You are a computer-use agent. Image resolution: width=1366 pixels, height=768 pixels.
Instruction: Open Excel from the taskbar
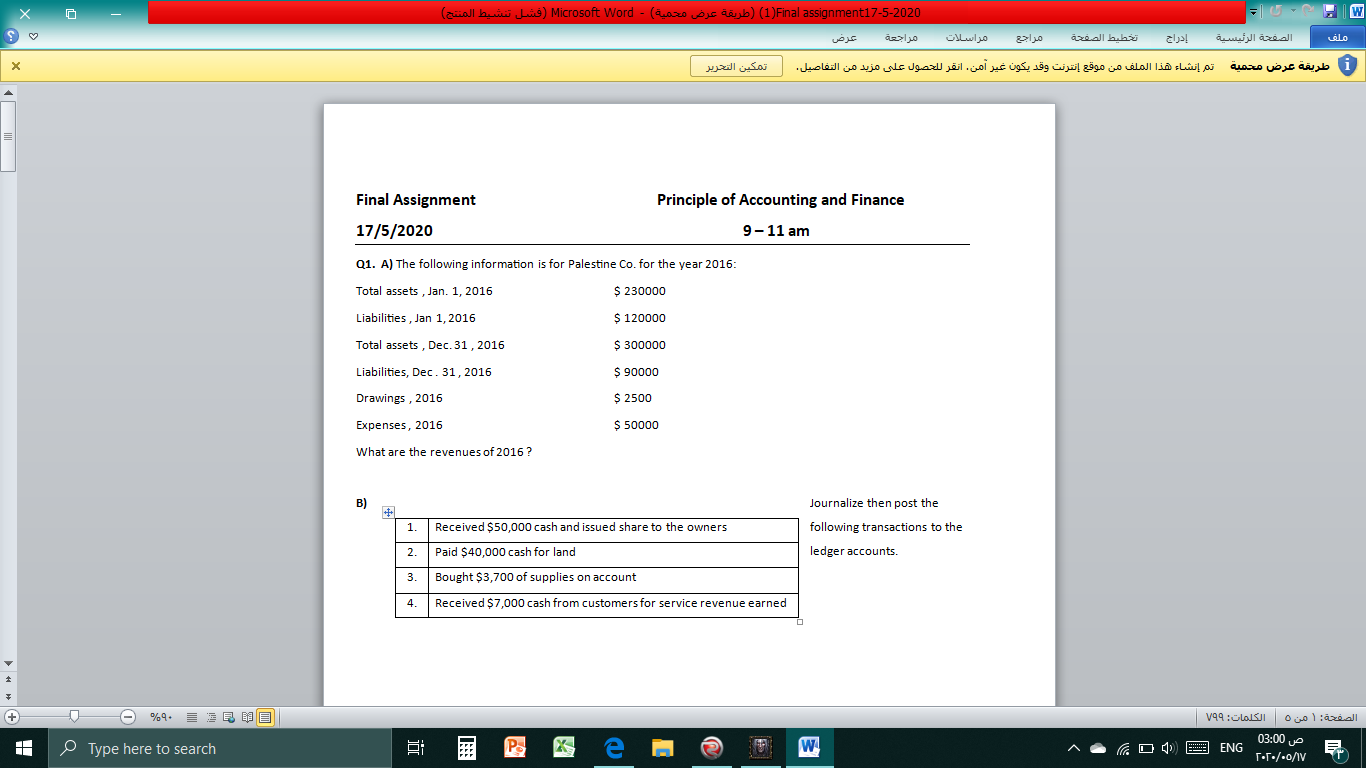[x=563, y=747]
